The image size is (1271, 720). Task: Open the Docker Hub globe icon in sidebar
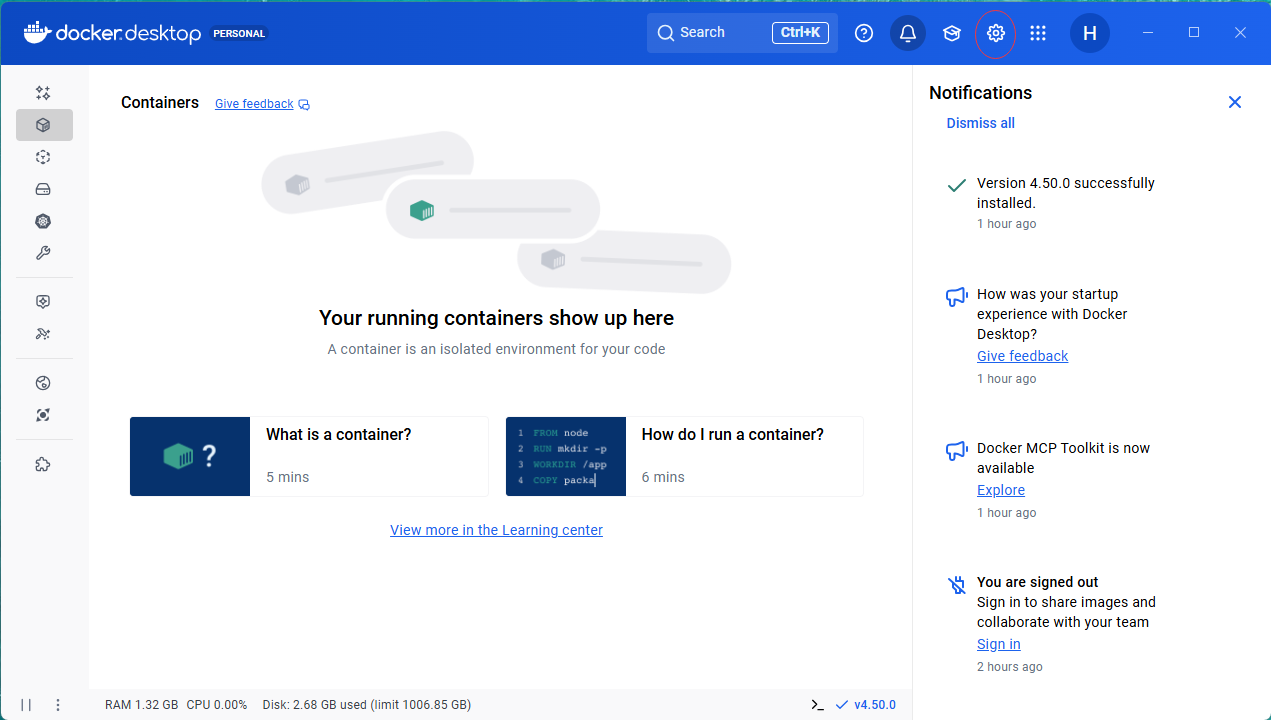[x=43, y=383]
